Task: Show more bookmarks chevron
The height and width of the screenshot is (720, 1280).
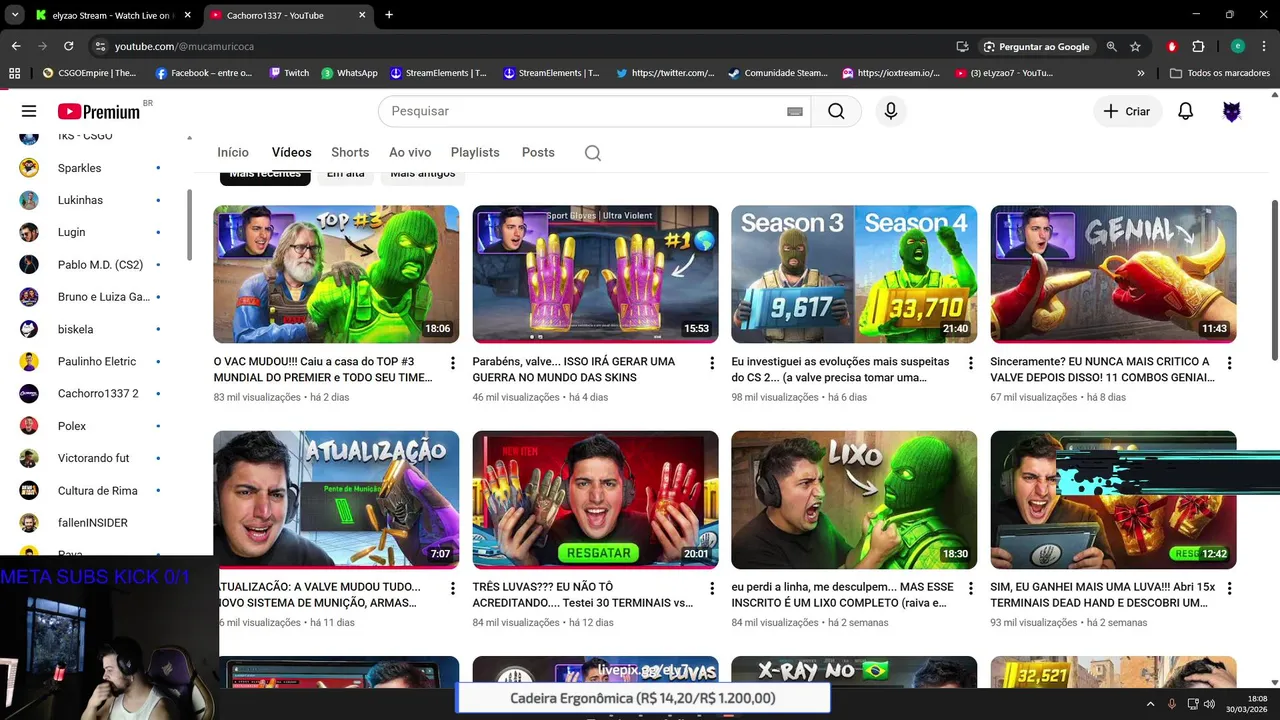Action: click(1141, 73)
